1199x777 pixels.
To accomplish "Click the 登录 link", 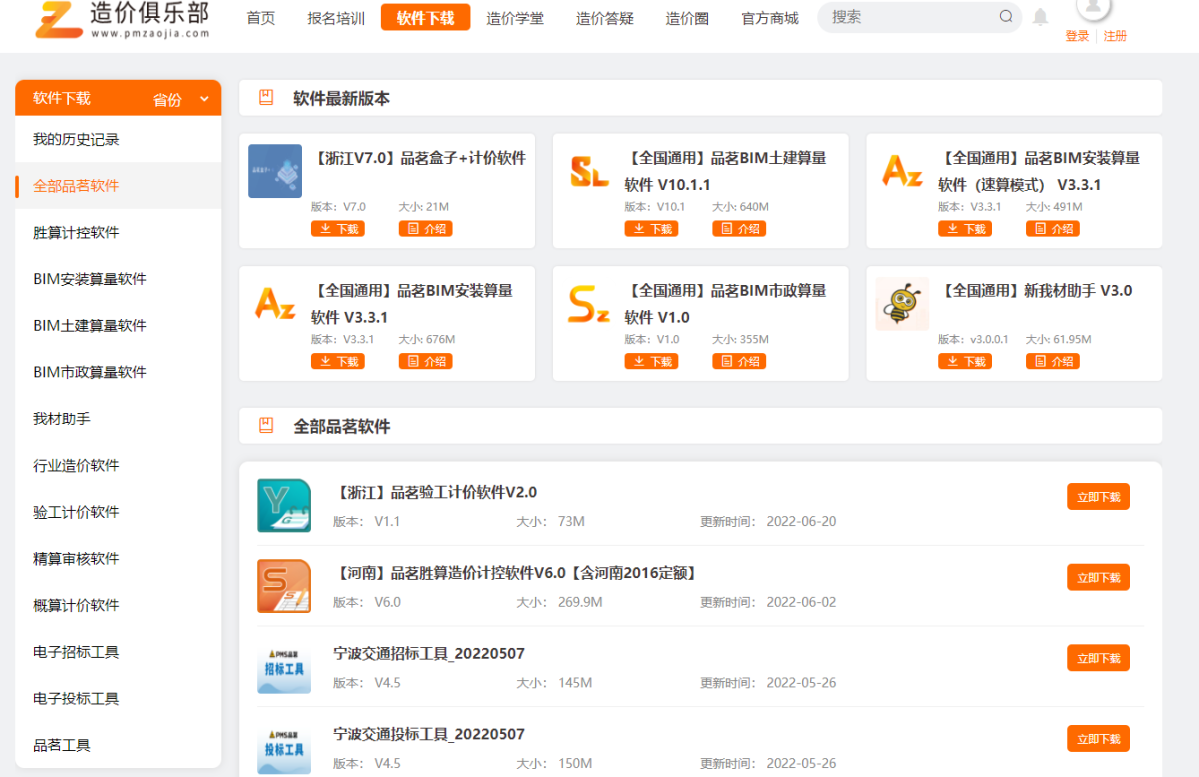I will pos(1077,36).
